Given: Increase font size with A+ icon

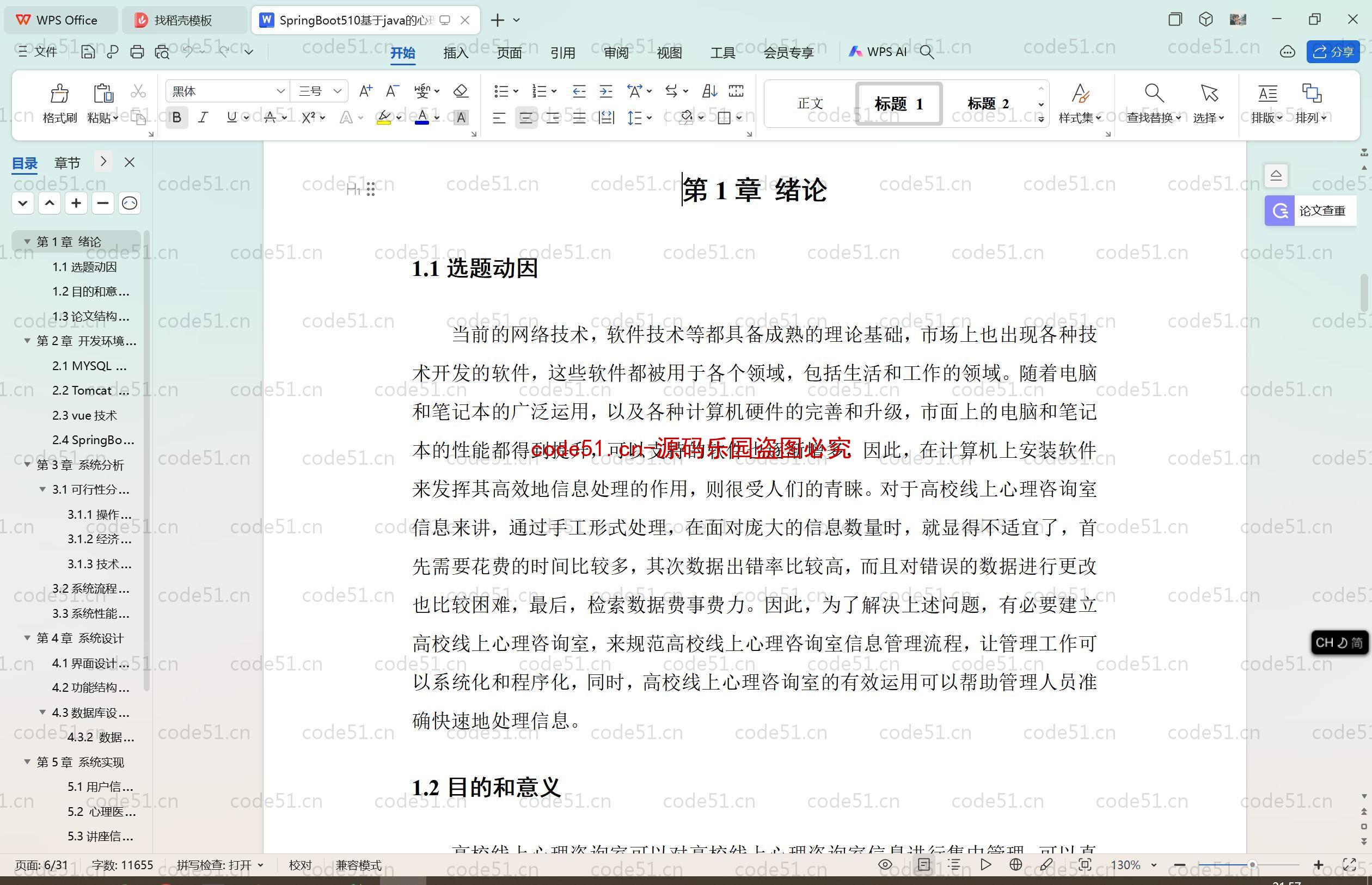Looking at the screenshot, I should [365, 91].
